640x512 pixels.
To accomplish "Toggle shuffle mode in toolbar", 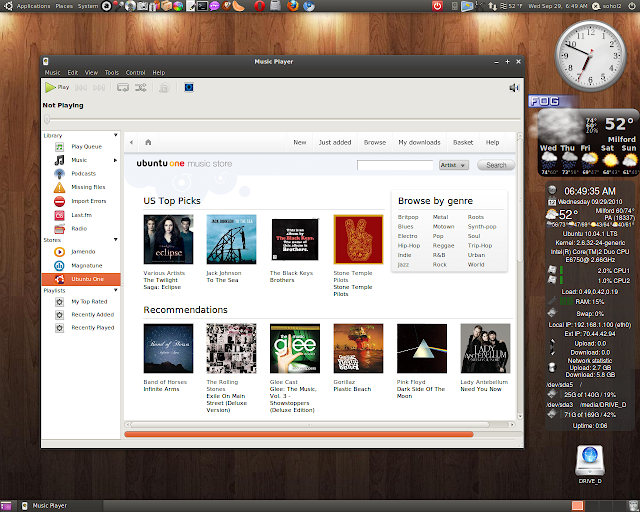I will tap(141, 87).
